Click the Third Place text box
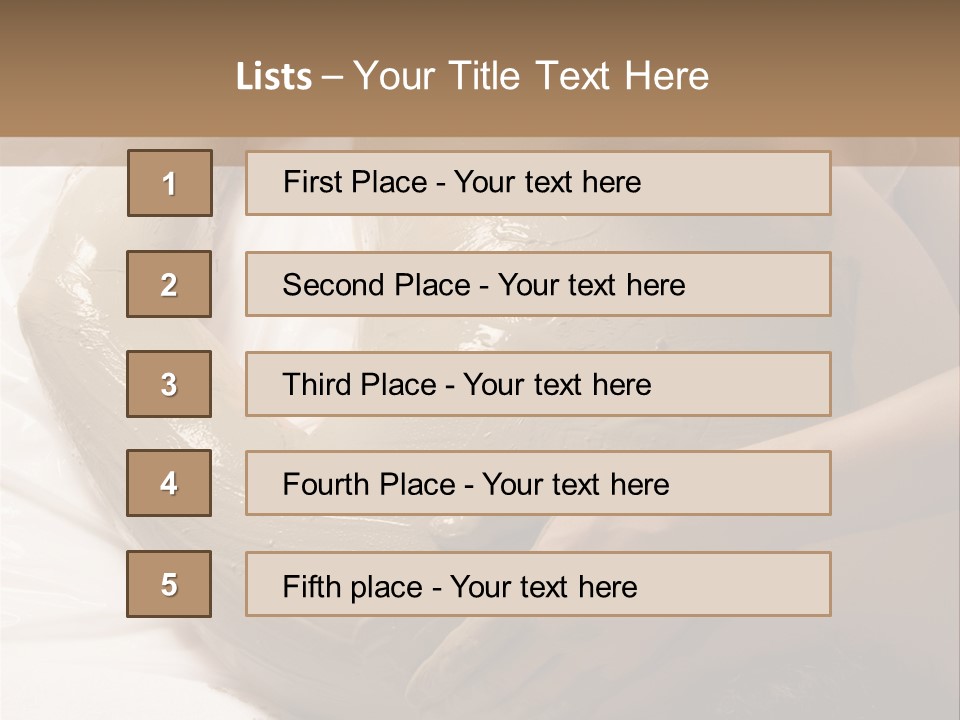 538,384
